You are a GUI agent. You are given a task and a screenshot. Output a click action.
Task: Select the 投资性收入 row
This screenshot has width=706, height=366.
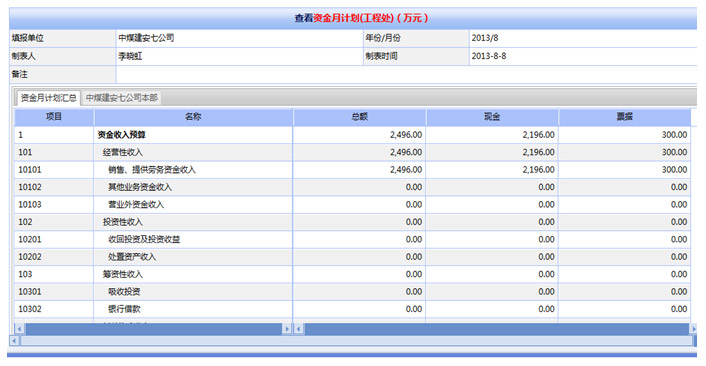point(353,222)
